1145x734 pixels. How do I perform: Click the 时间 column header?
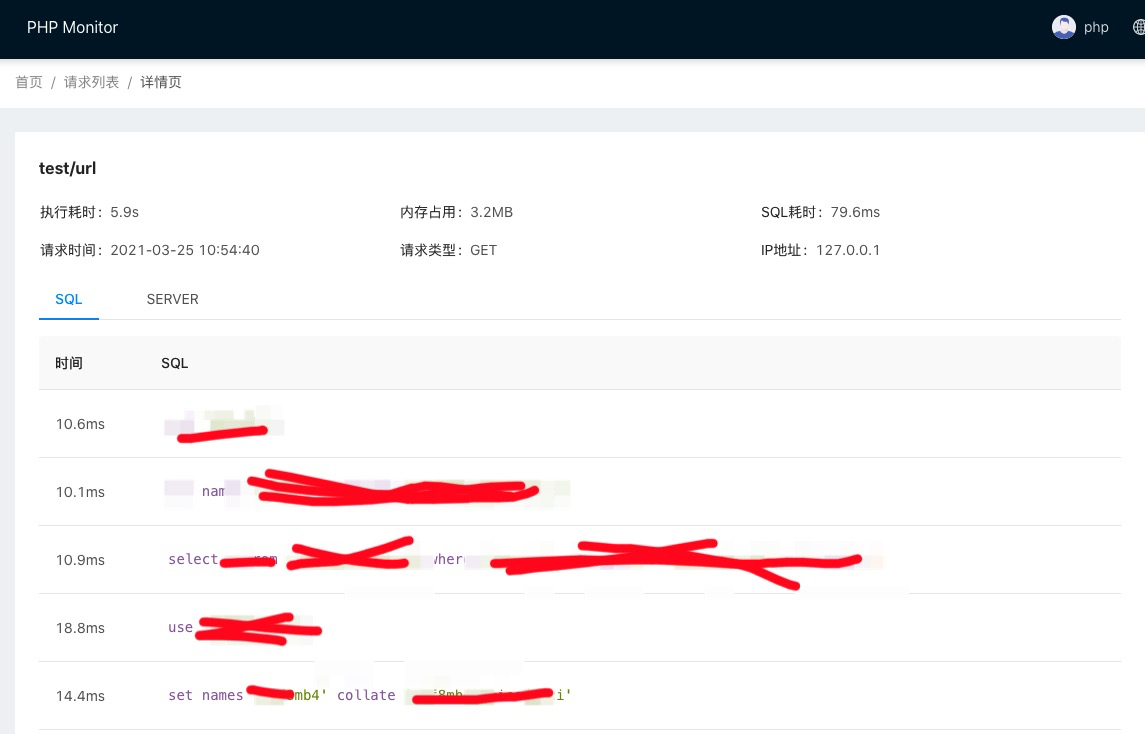[x=69, y=363]
